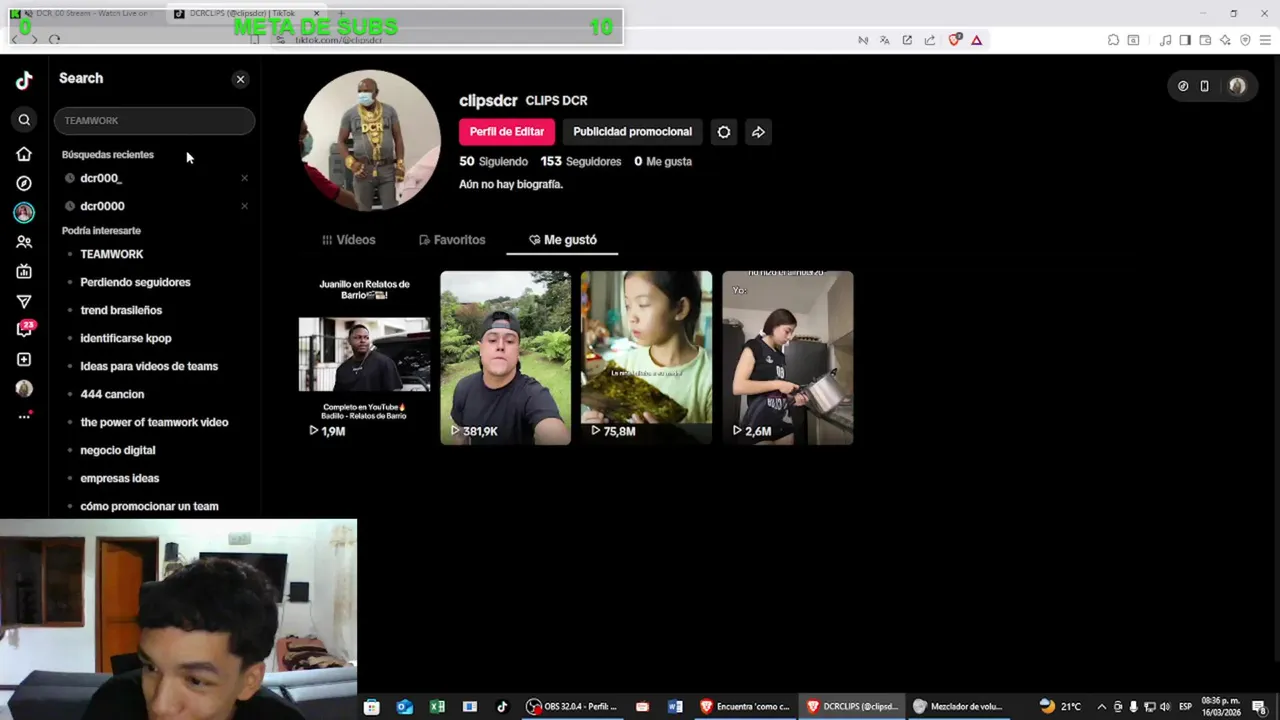Open the Brave VPN shield icon
Screen dimensions: 1280x720
[1245, 40]
